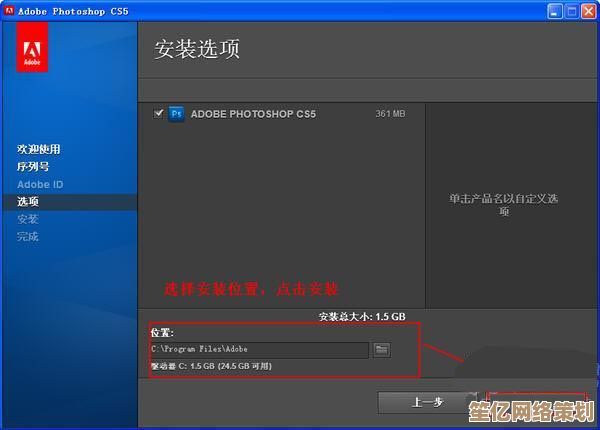The height and width of the screenshot is (430, 600).
Task: Uncheck the Adobe Photoshop CS5 component checkbox
Action: (158, 114)
